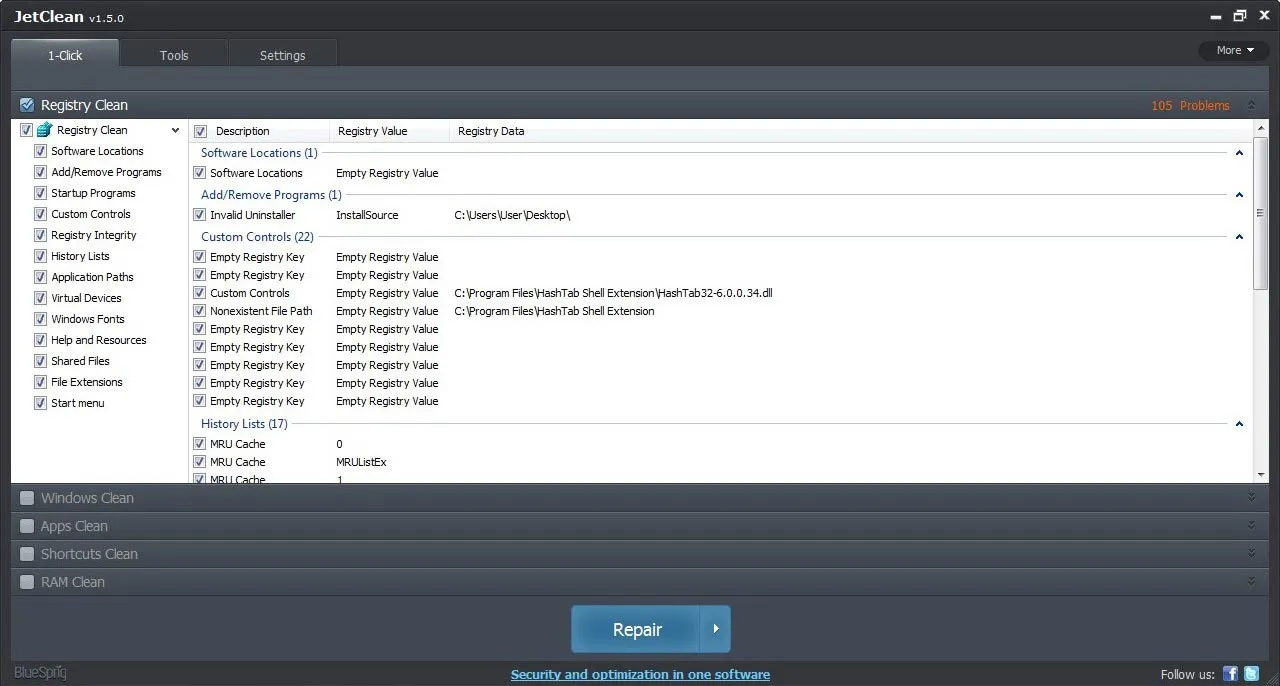Open the Settings tab
The image size is (1280, 686).
click(x=282, y=55)
